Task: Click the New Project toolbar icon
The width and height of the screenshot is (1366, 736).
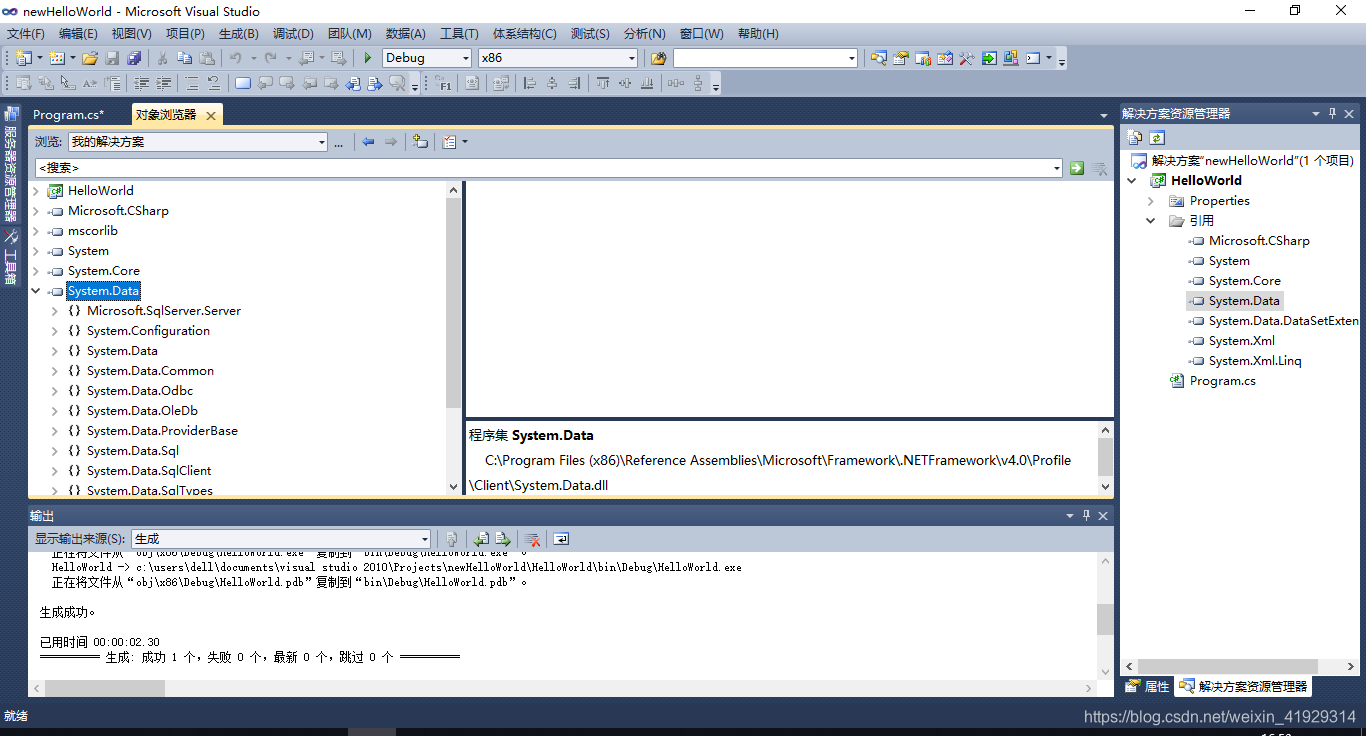Action: click(x=22, y=58)
